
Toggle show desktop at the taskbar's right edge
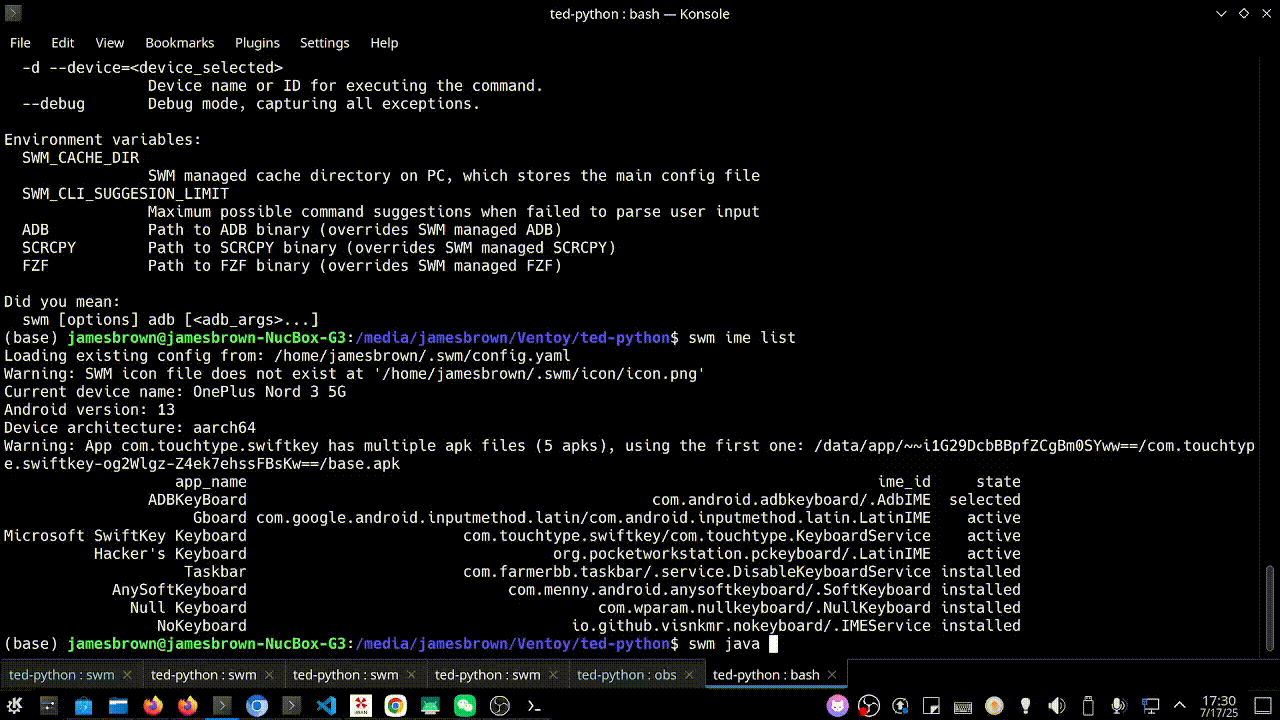1263,705
